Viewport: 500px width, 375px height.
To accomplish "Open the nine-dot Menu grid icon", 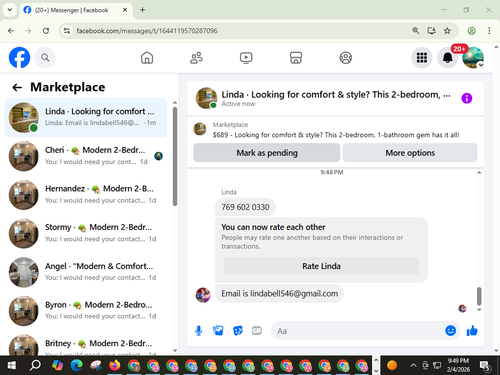I will tap(422, 58).
